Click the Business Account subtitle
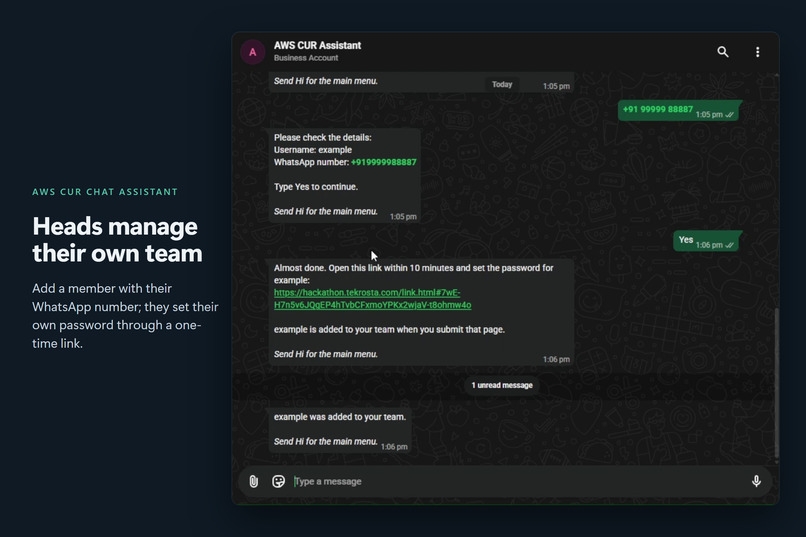The image size is (806, 537). coord(306,58)
